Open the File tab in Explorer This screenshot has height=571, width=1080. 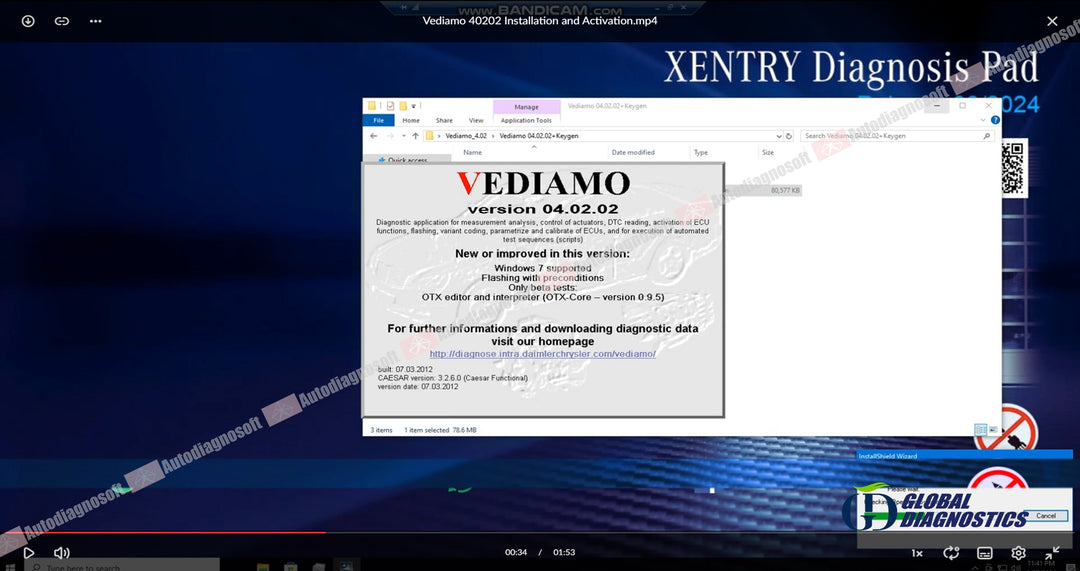coord(378,120)
